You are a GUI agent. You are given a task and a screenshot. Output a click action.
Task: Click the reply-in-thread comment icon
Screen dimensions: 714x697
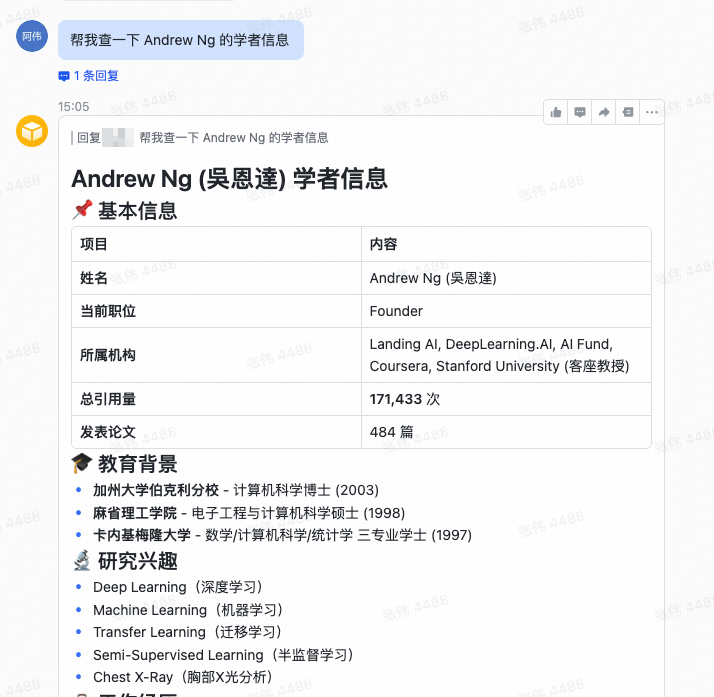[580, 112]
